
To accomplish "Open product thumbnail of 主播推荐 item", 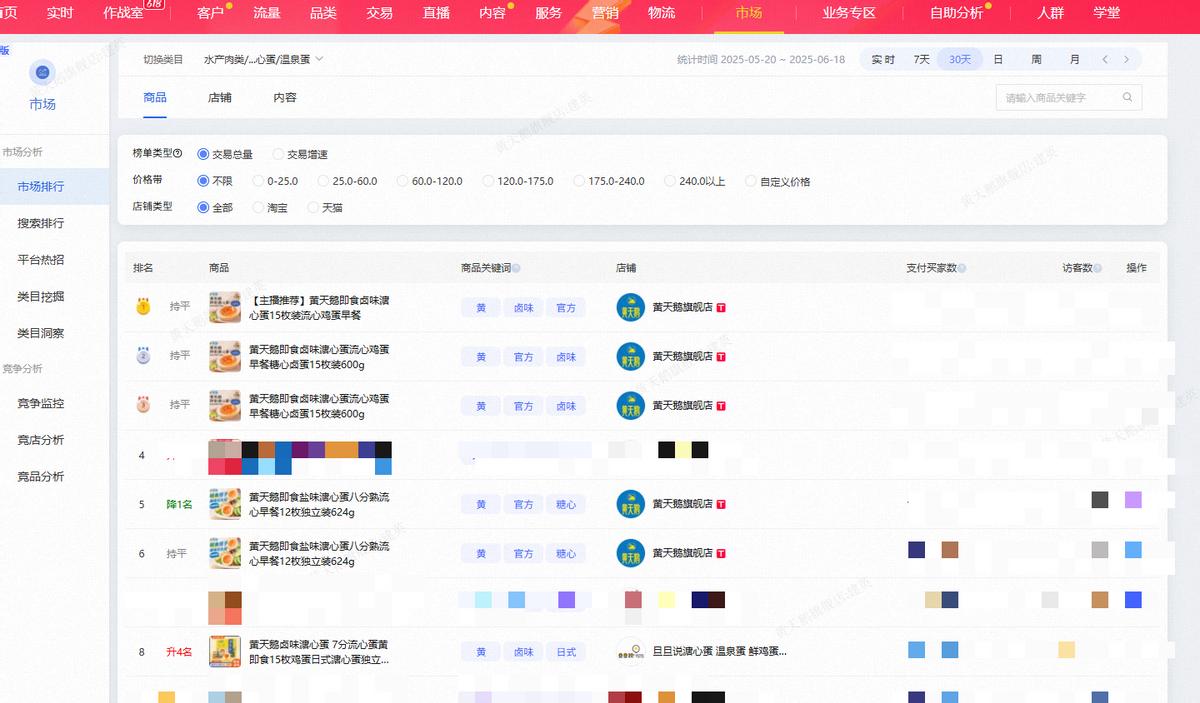I will tap(225, 307).
